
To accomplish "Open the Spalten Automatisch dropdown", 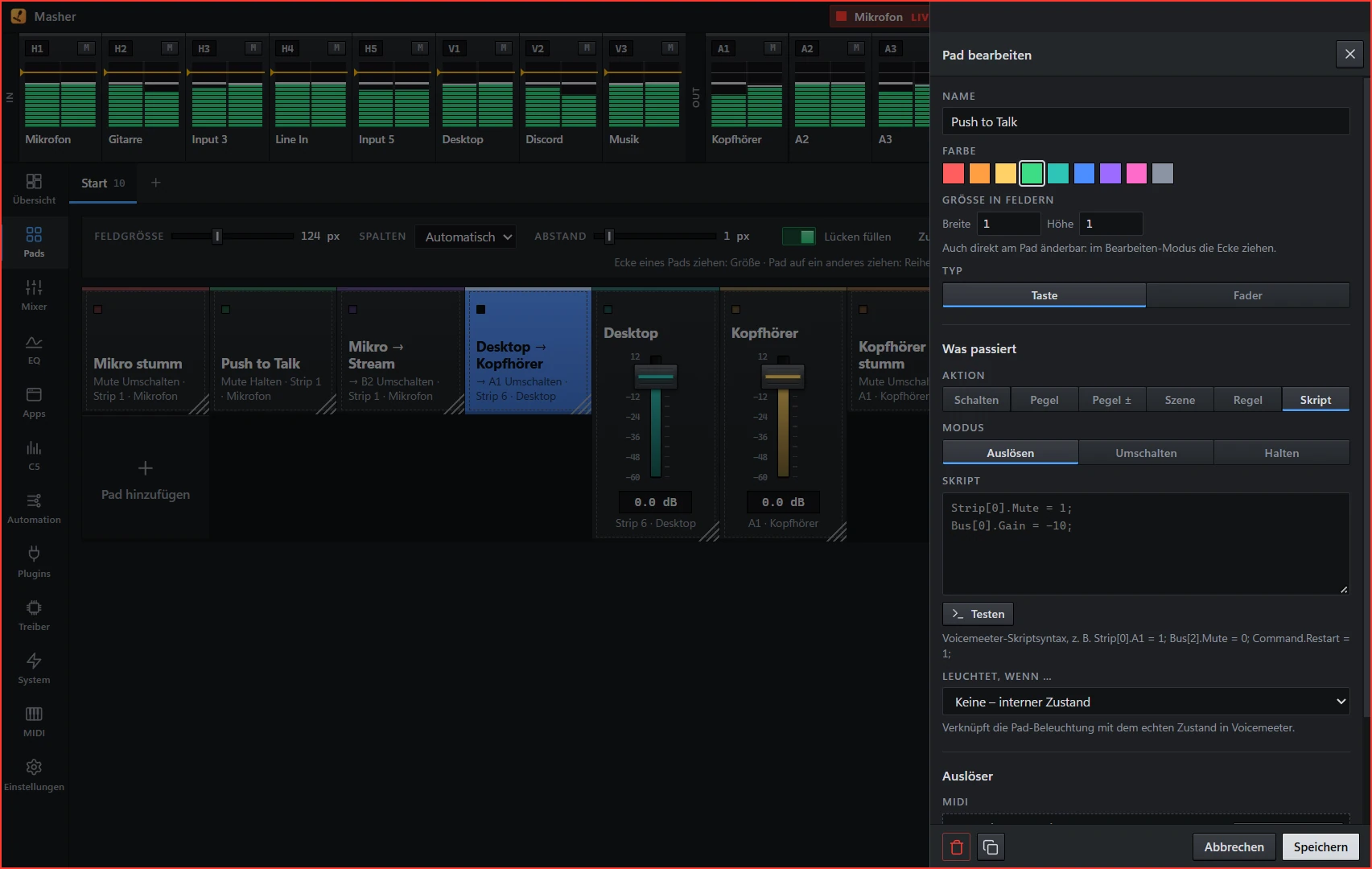I will (466, 237).
